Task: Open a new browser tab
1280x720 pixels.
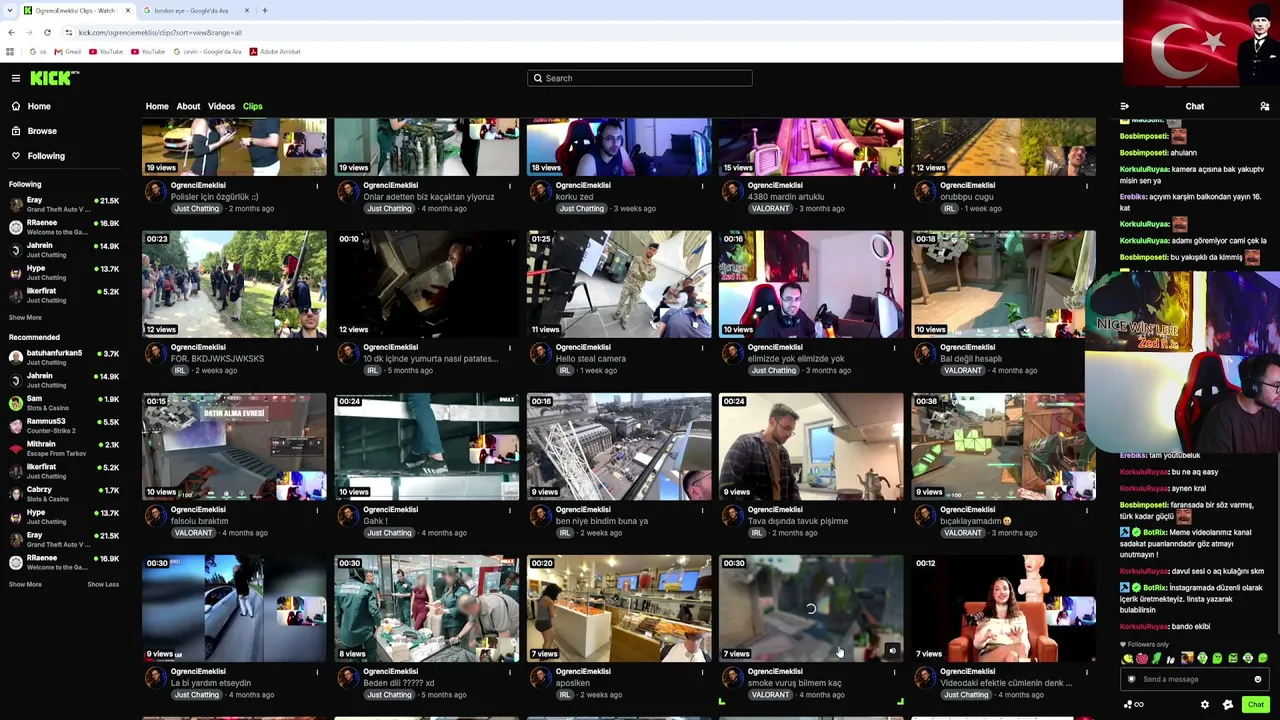Action: point(264,10)
